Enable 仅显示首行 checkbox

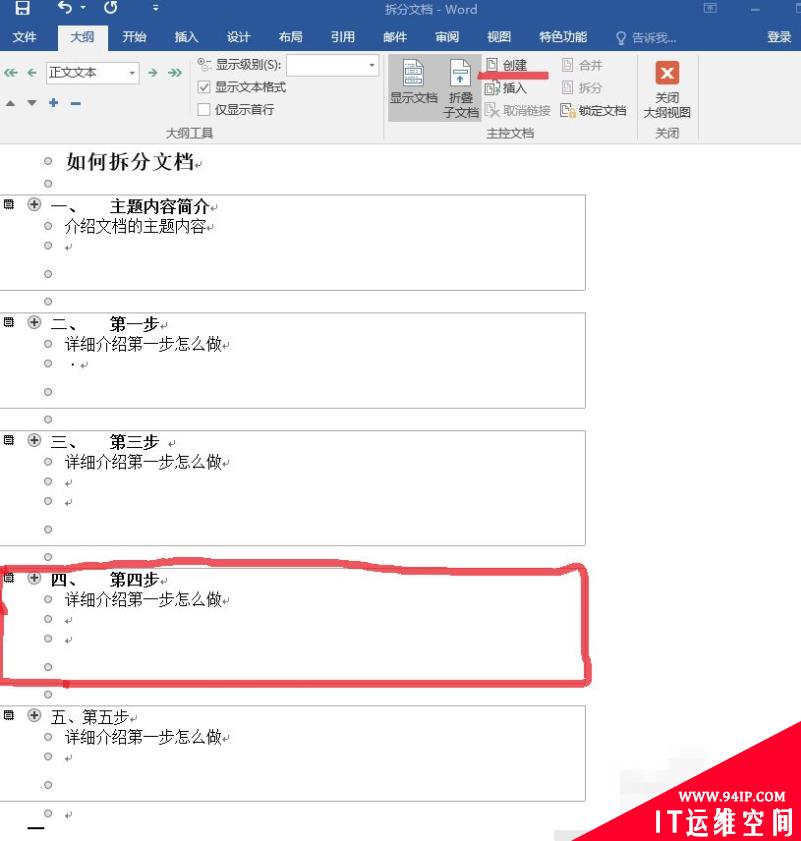(204, 109)
